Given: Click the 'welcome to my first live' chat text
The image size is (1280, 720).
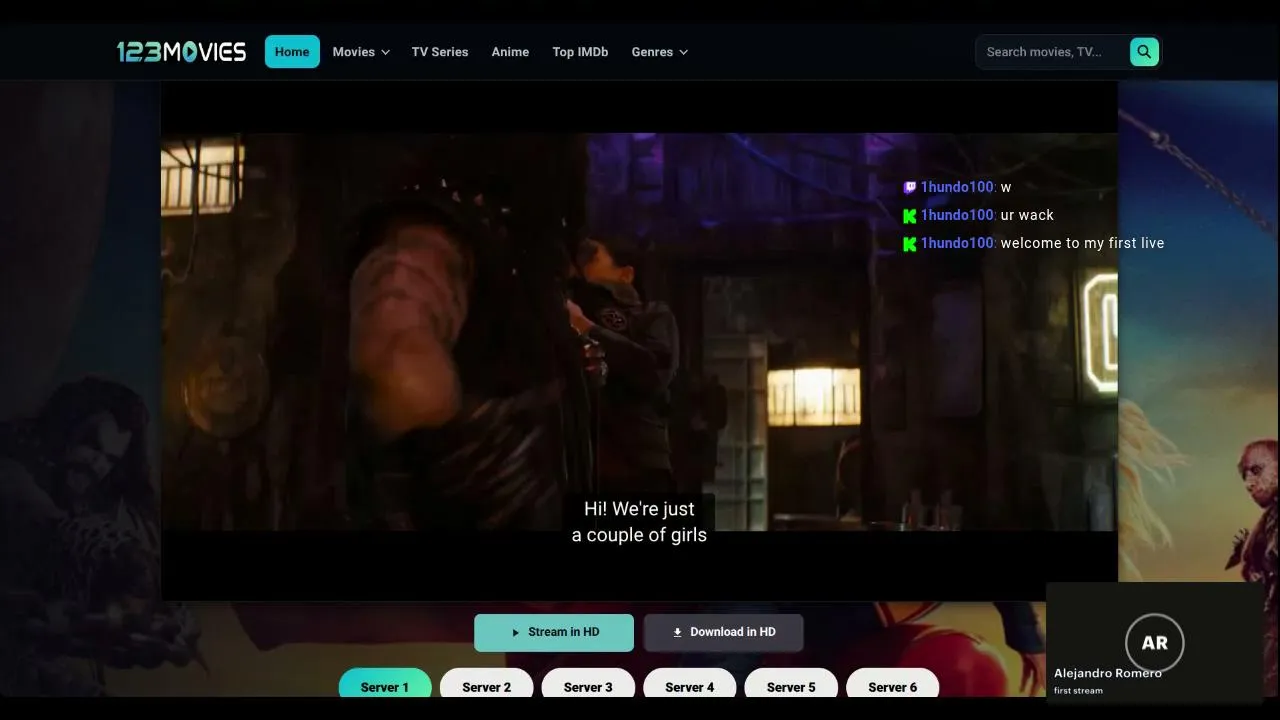Looking at the screenshot, I should [1082, 243].
